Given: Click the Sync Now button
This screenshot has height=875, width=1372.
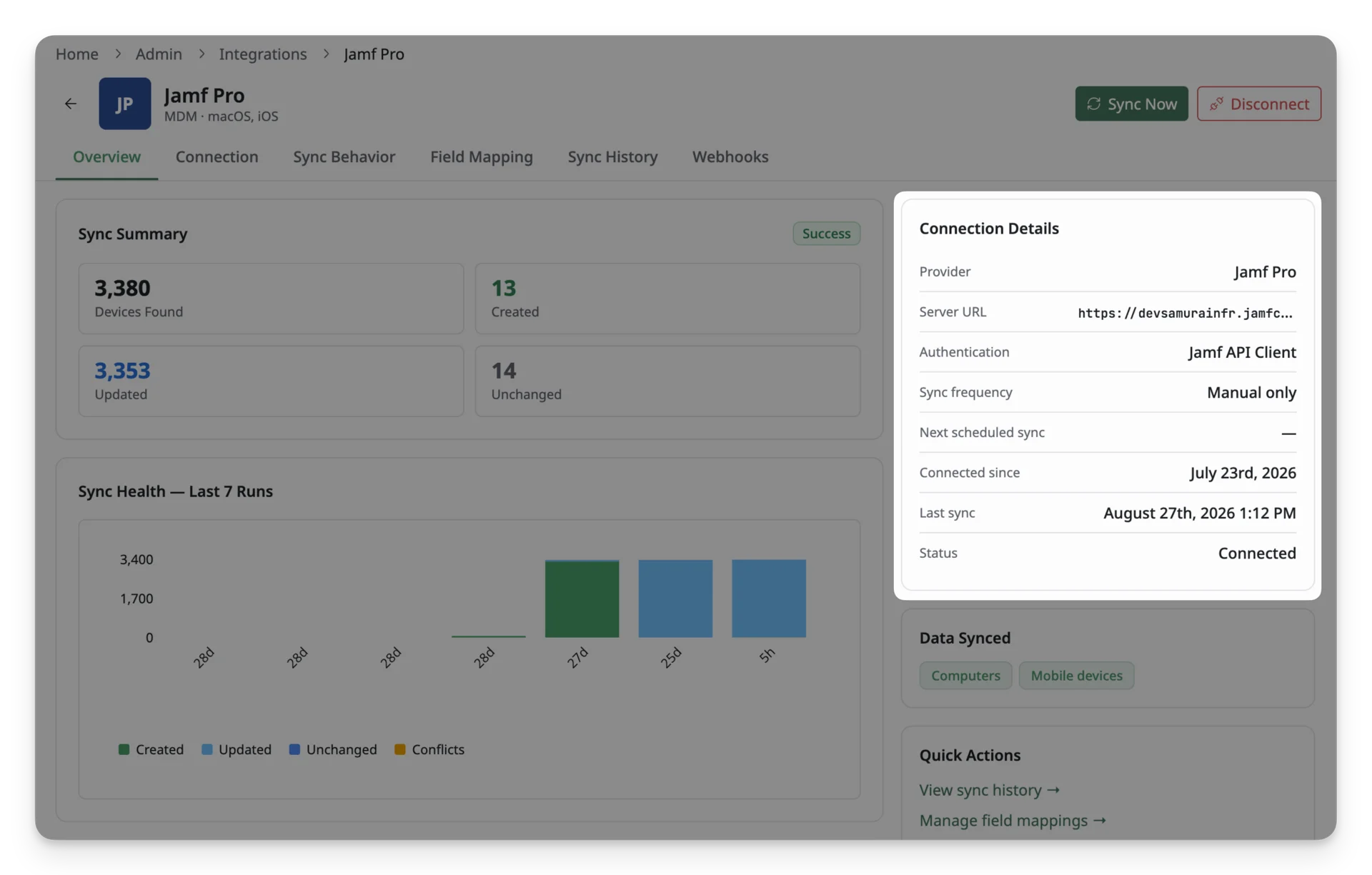Looking at the screenshot, I should pos(1131,104).
